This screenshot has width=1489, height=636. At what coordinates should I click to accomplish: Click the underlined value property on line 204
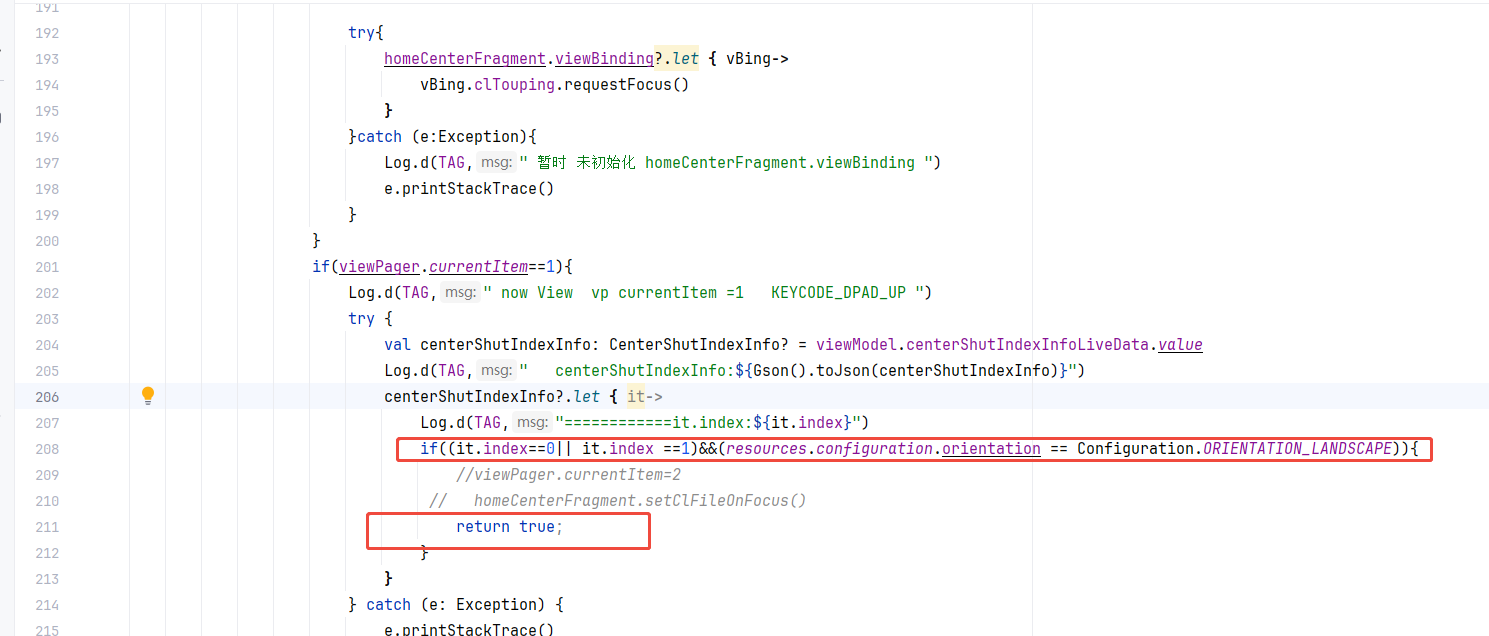click(1180, 345)
